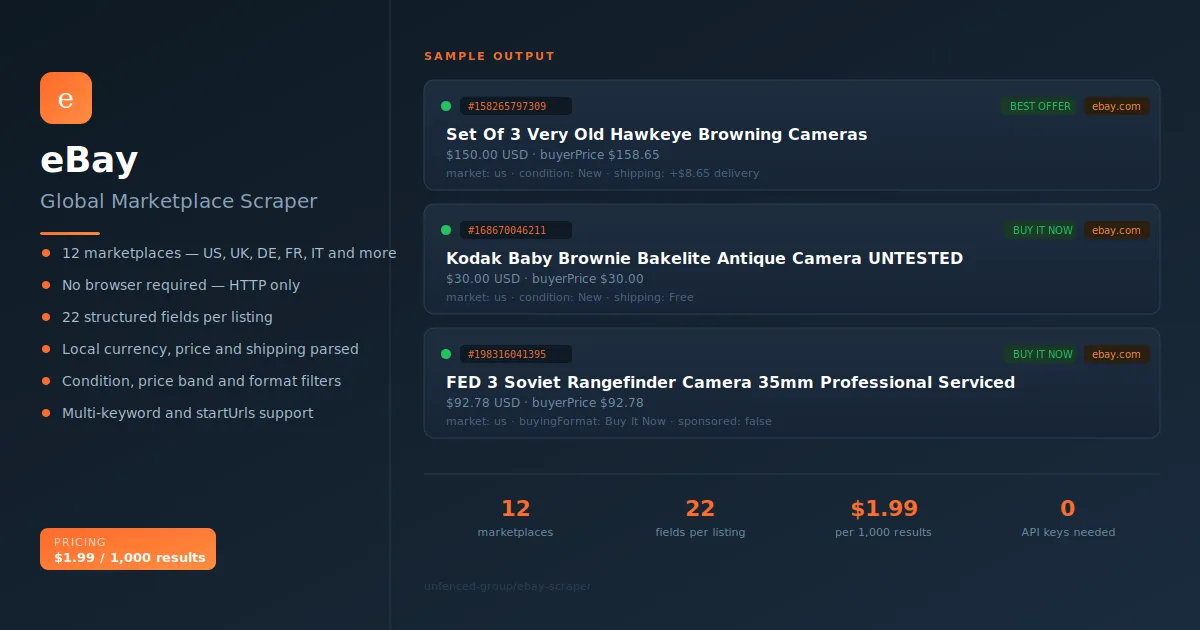The width and height of the screenshot is (1200, 630).
Task: Click the 'unfenced-group/ebay-scraper' footer text
Action: click(x=507, y=586)
